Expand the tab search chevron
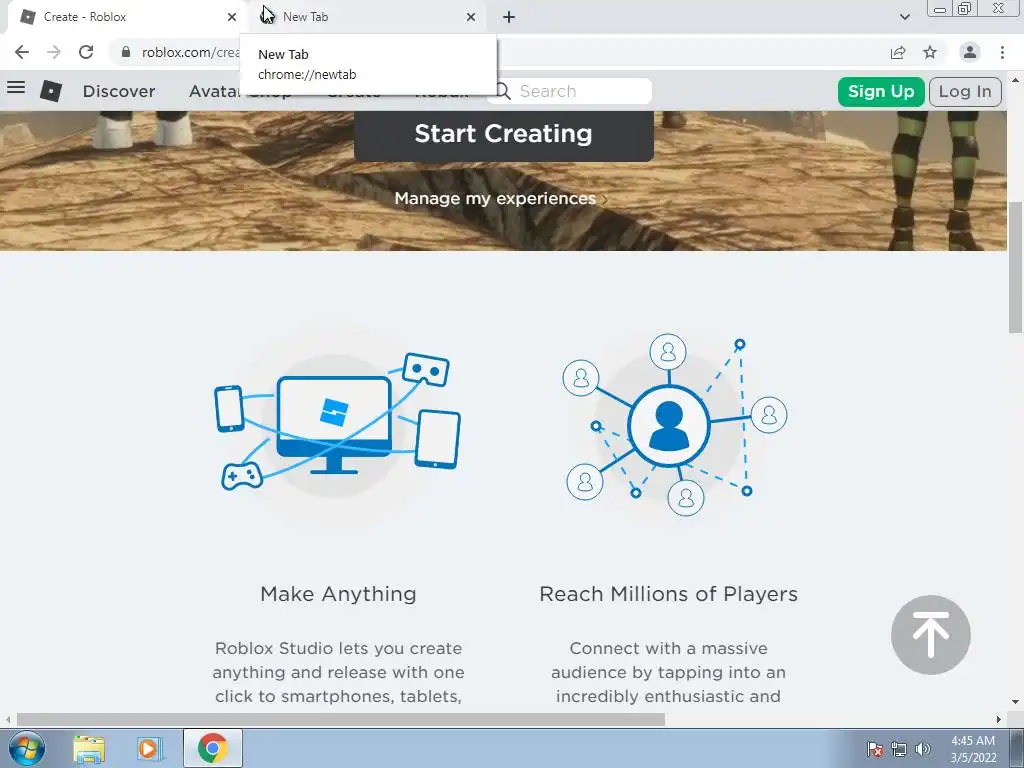This screenshot has height=768, width=1024. (904, 17)
